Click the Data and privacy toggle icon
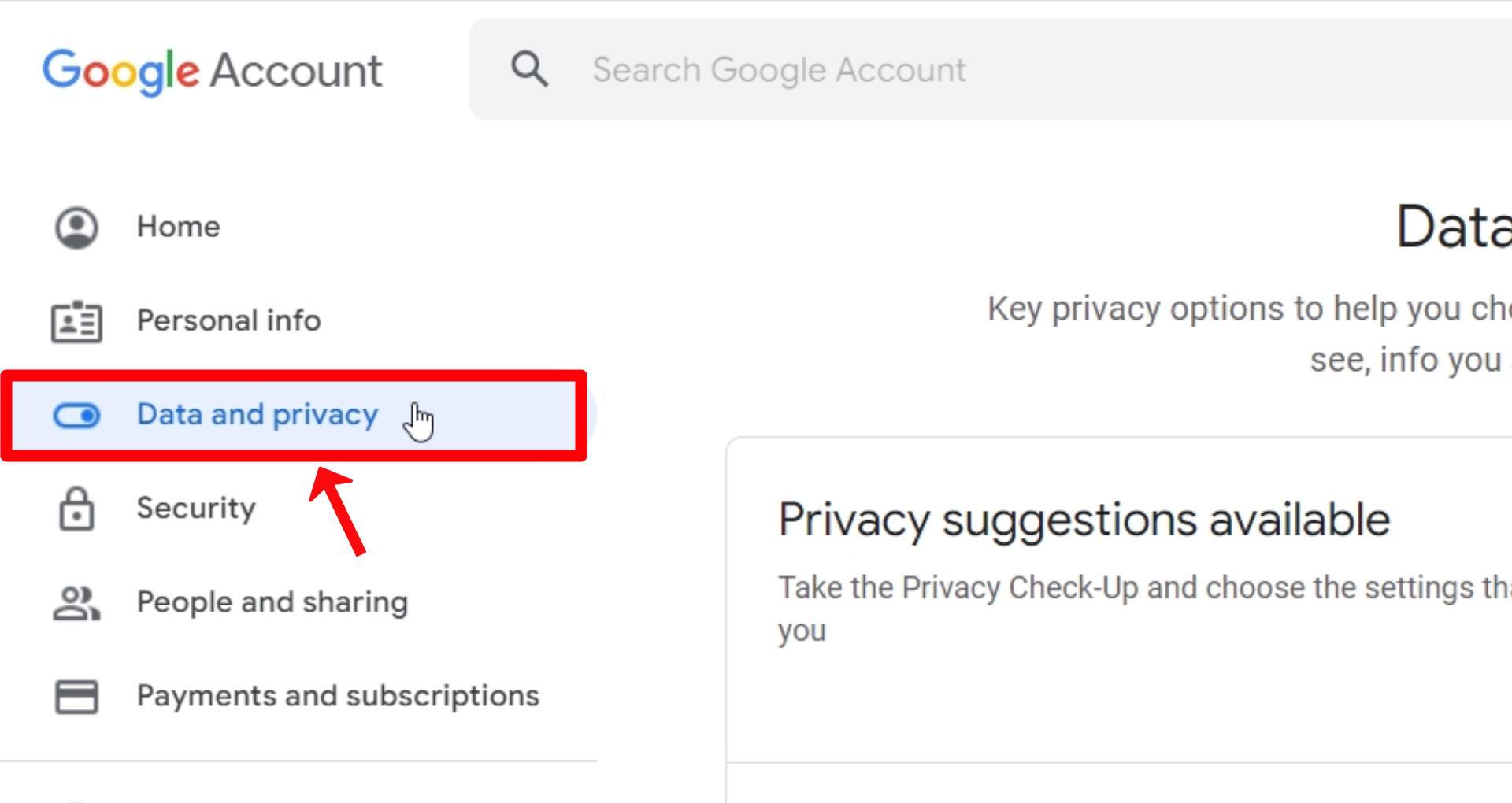1512x803 pixels. [x=76, y=415]
